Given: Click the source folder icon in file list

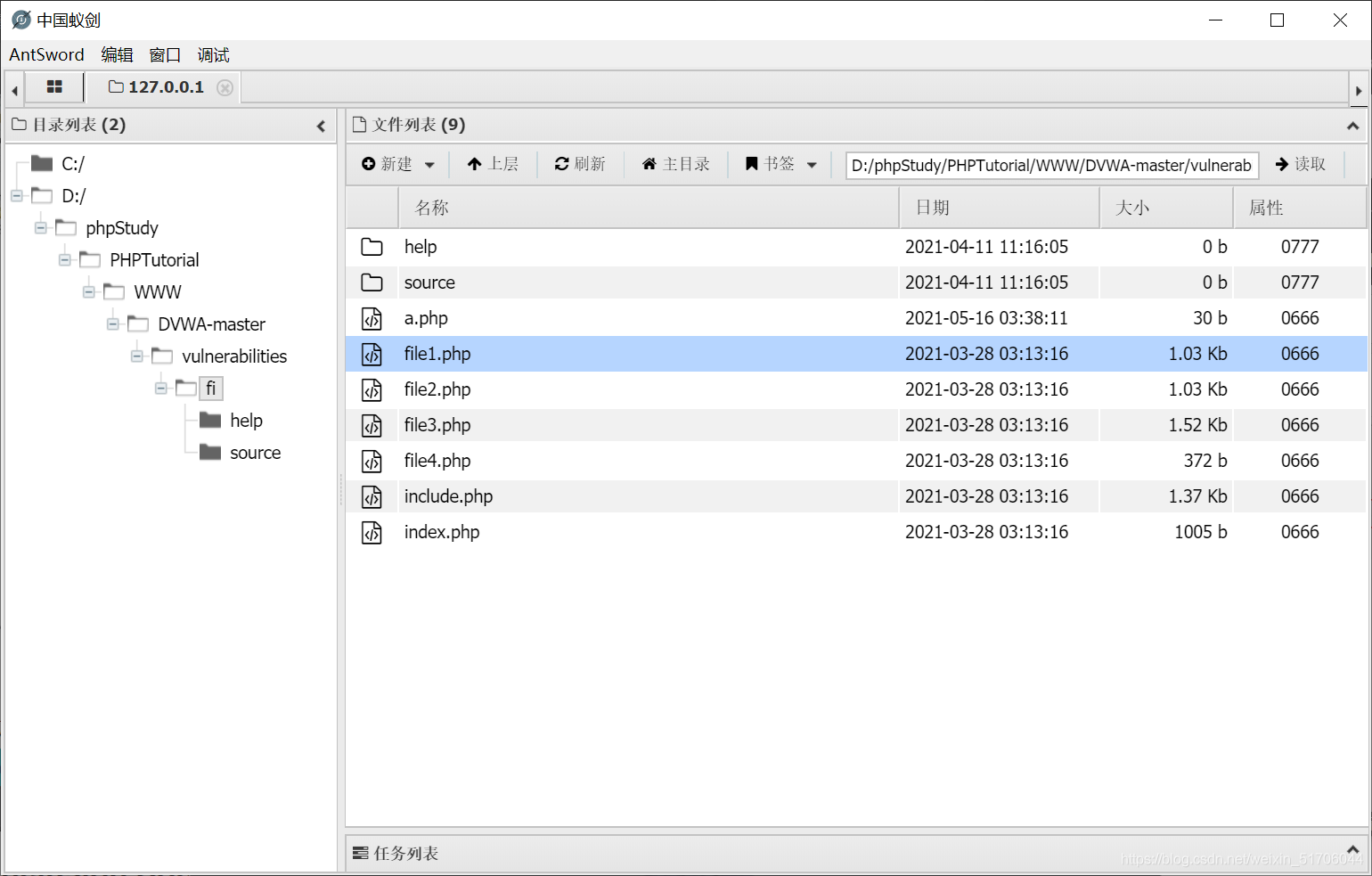Looking at the screenshot, I should point(372,282).
